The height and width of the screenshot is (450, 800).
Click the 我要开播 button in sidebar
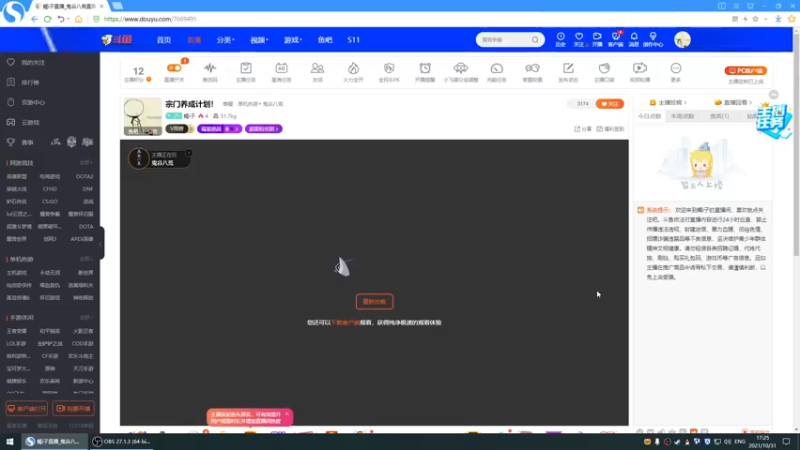tap(73, 409)
